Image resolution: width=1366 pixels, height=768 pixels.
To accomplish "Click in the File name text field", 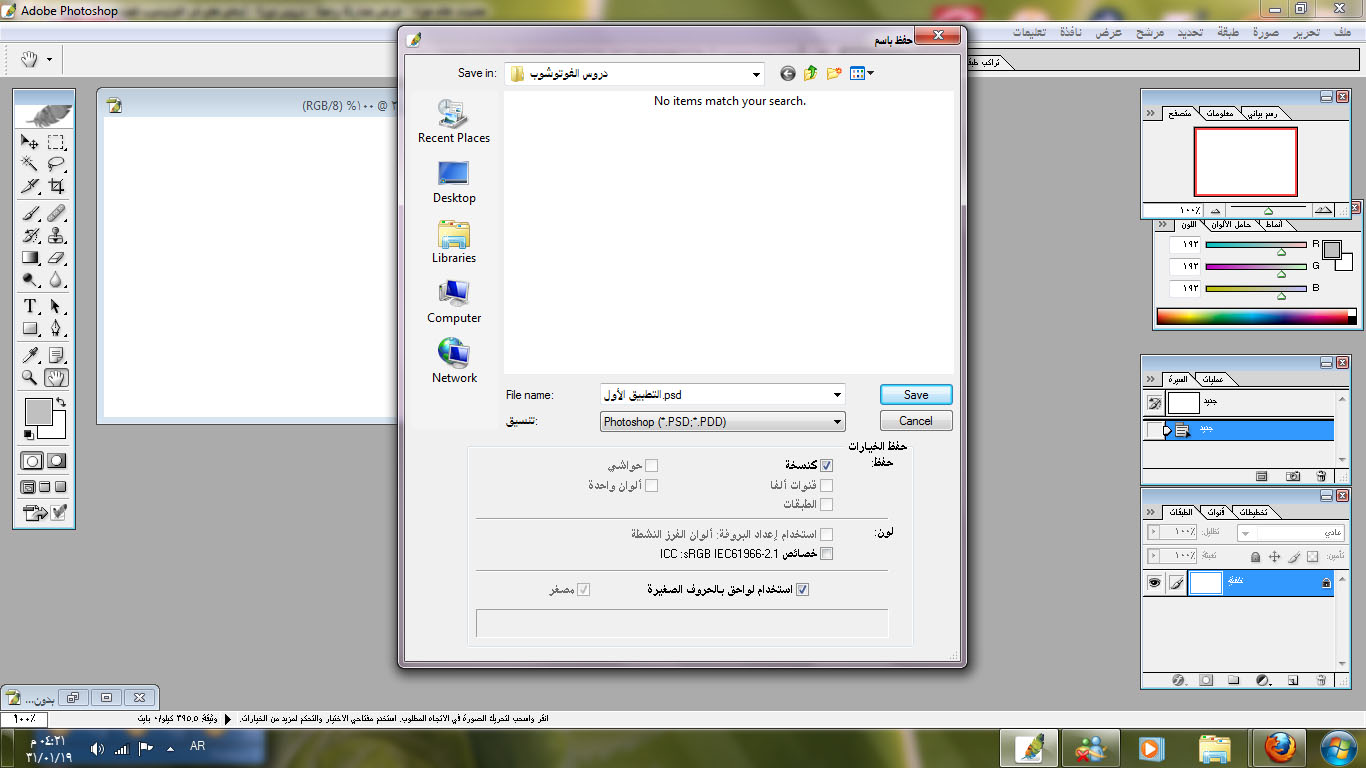I will [715, 395].
